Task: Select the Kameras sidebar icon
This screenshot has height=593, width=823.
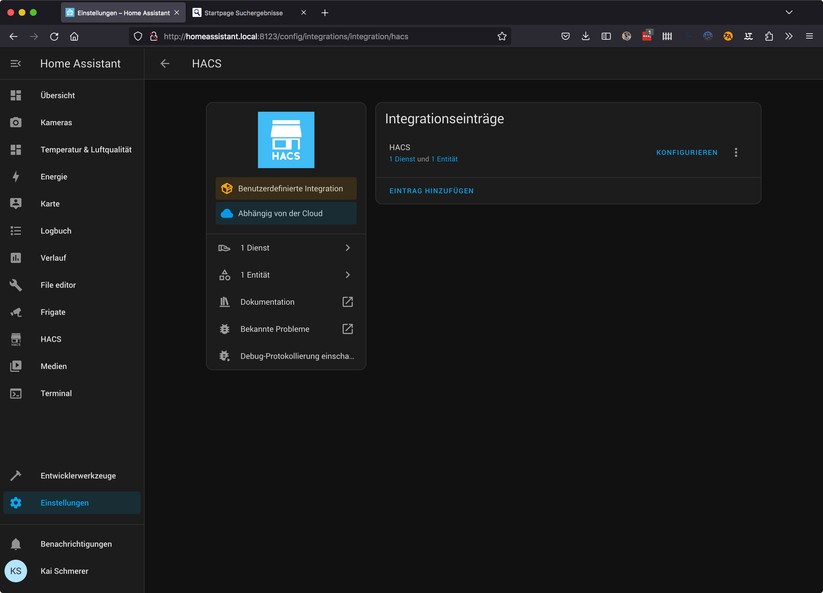Action: [x=14, y=122]
